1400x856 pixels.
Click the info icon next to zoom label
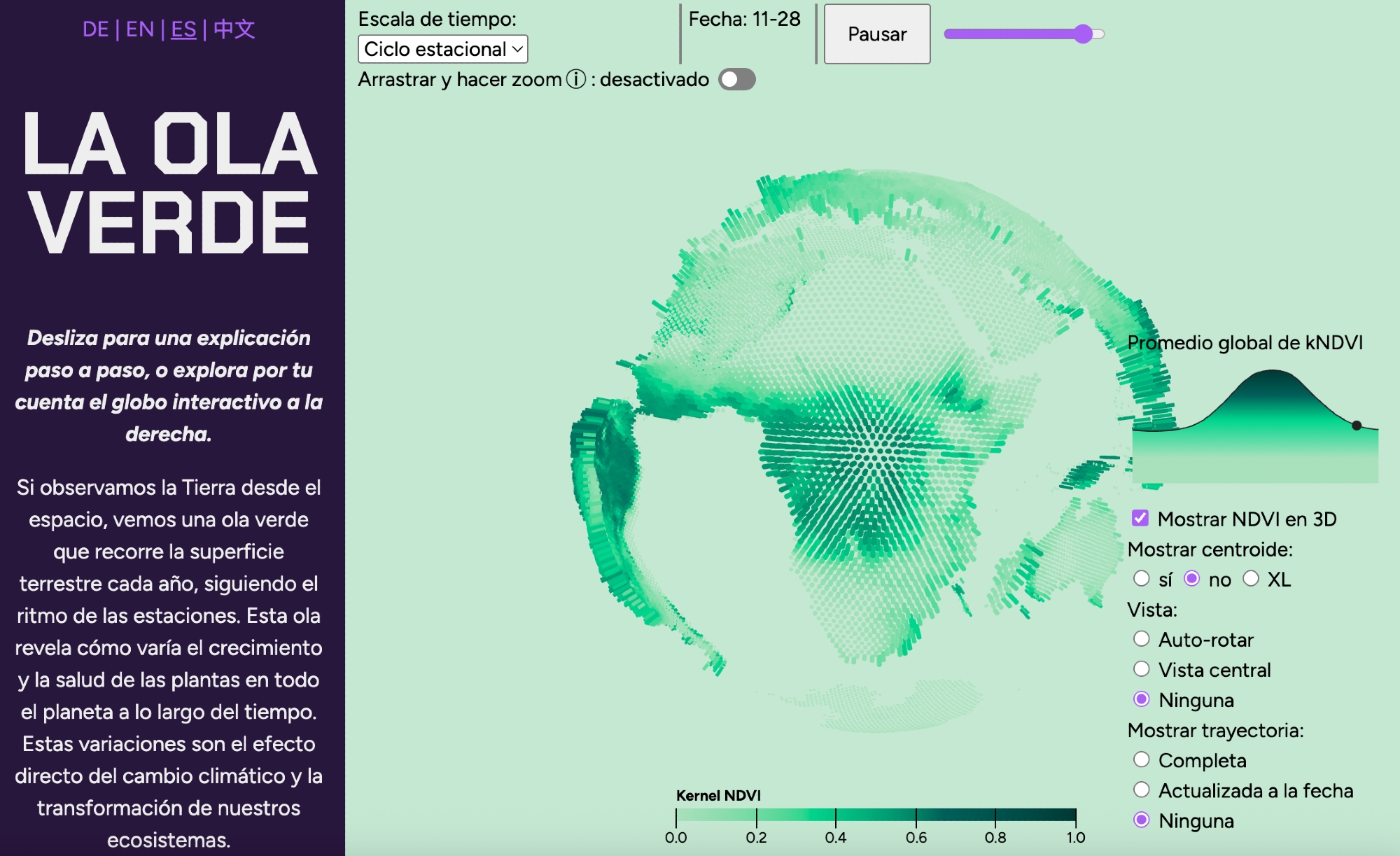(575, 80)
